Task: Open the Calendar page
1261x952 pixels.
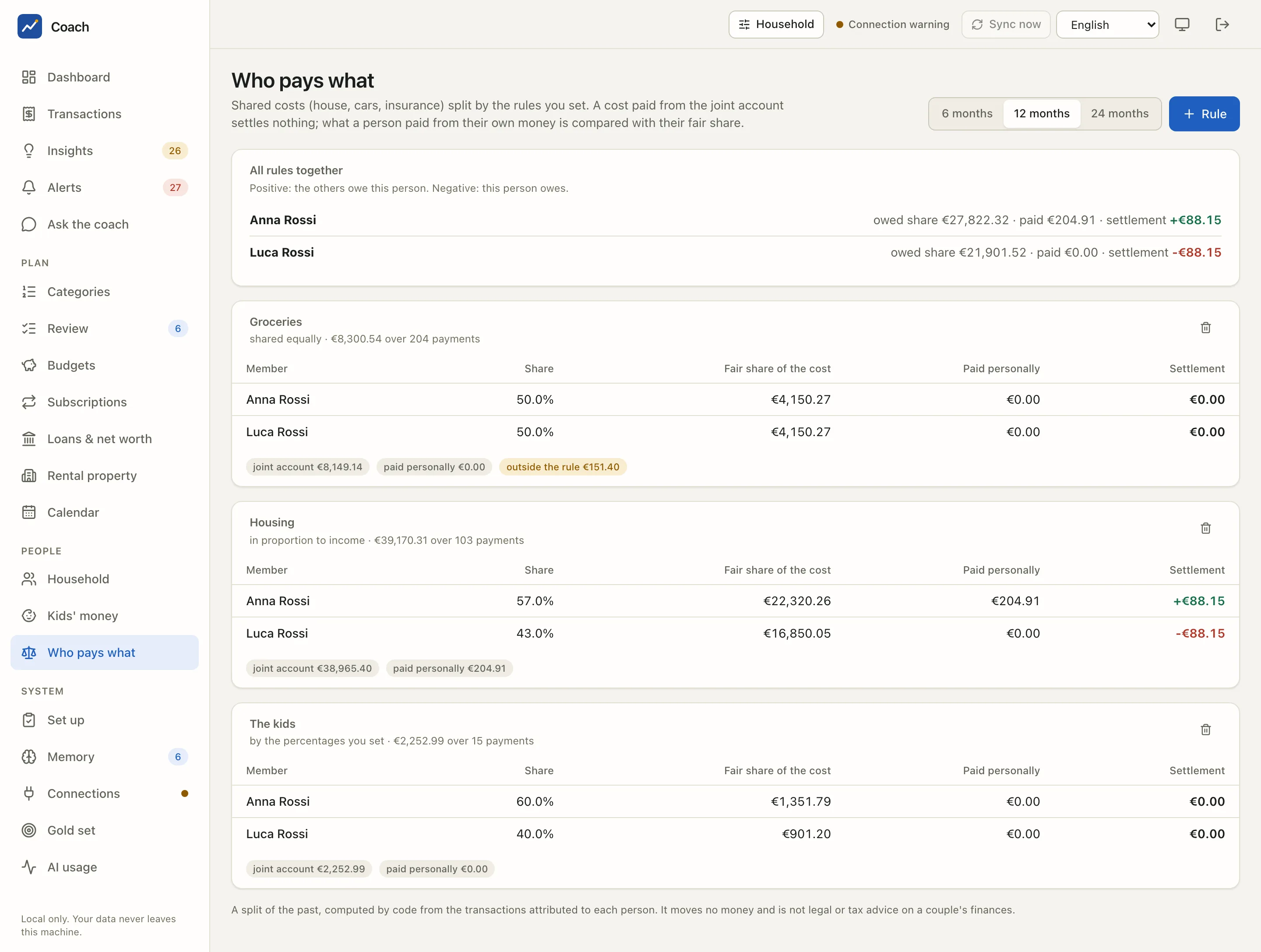Action: click(105, 512)
